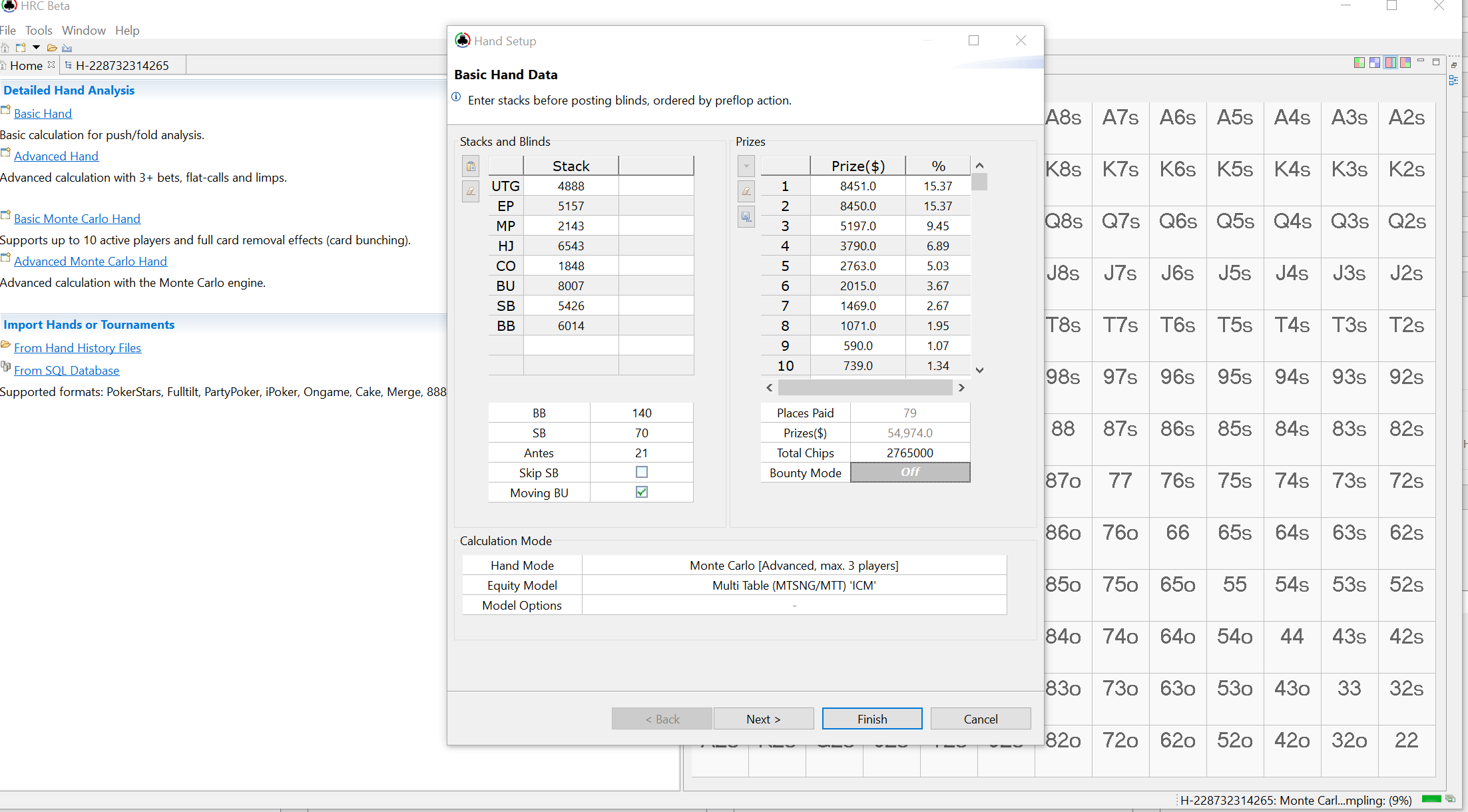
Task: Select the green-red grid range view icon
Action: pos(1359,63)
